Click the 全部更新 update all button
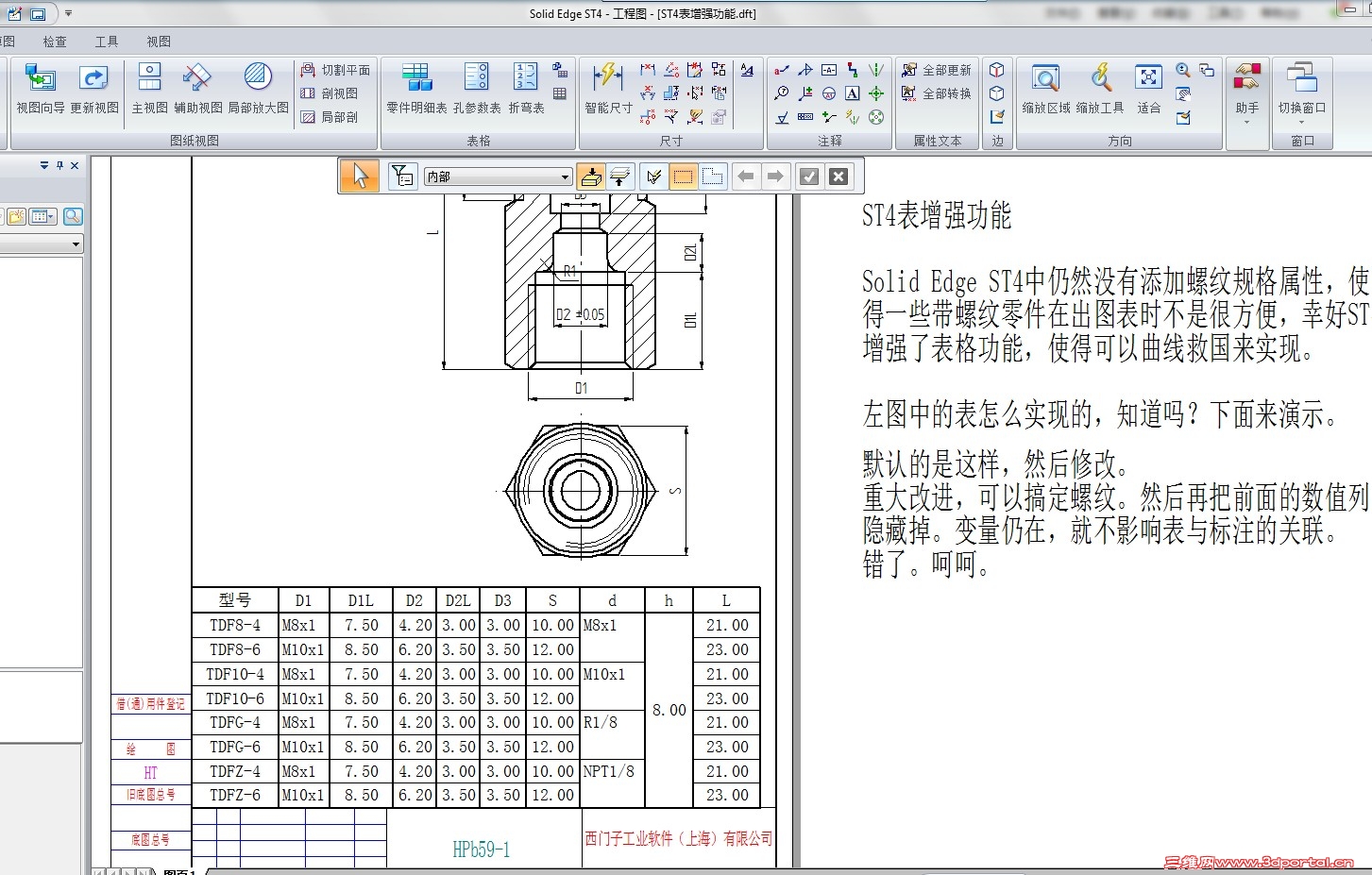Screen dimensions: 1372x875 click(936, 70)
